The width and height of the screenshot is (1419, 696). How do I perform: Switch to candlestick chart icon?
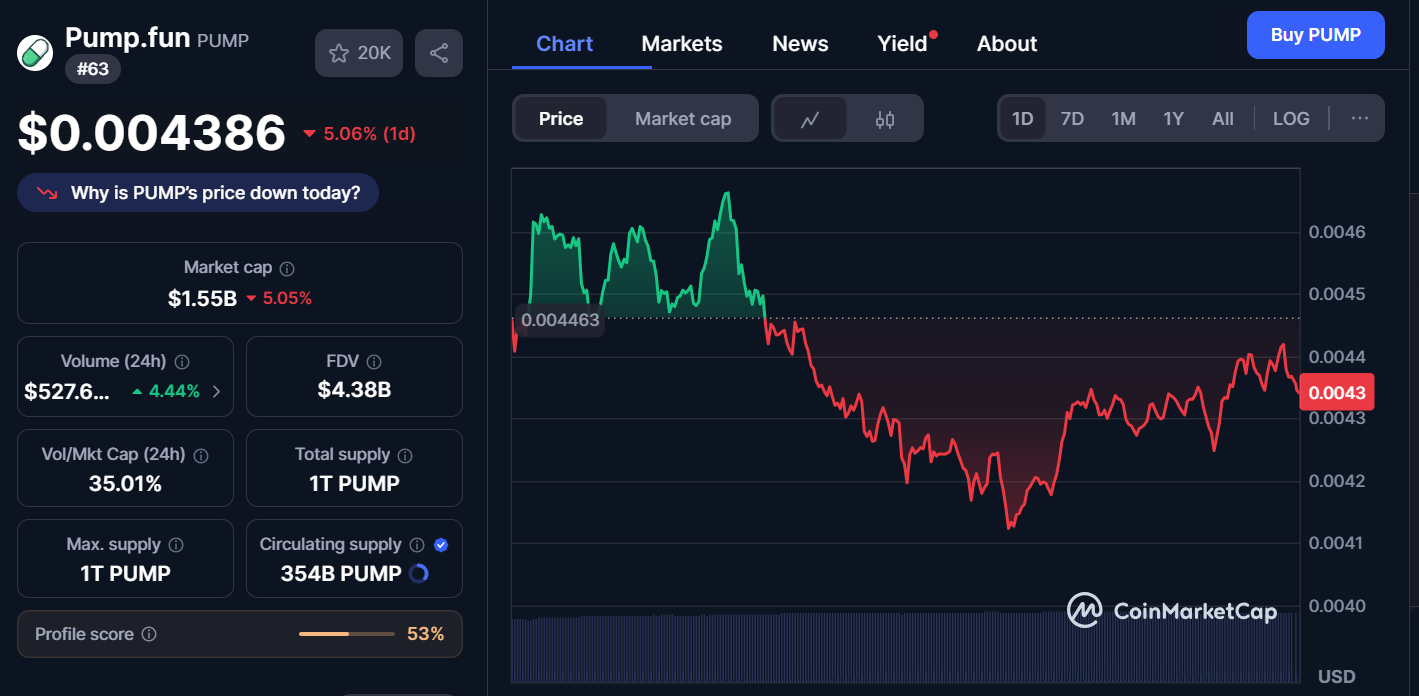(x=884, y=119)
